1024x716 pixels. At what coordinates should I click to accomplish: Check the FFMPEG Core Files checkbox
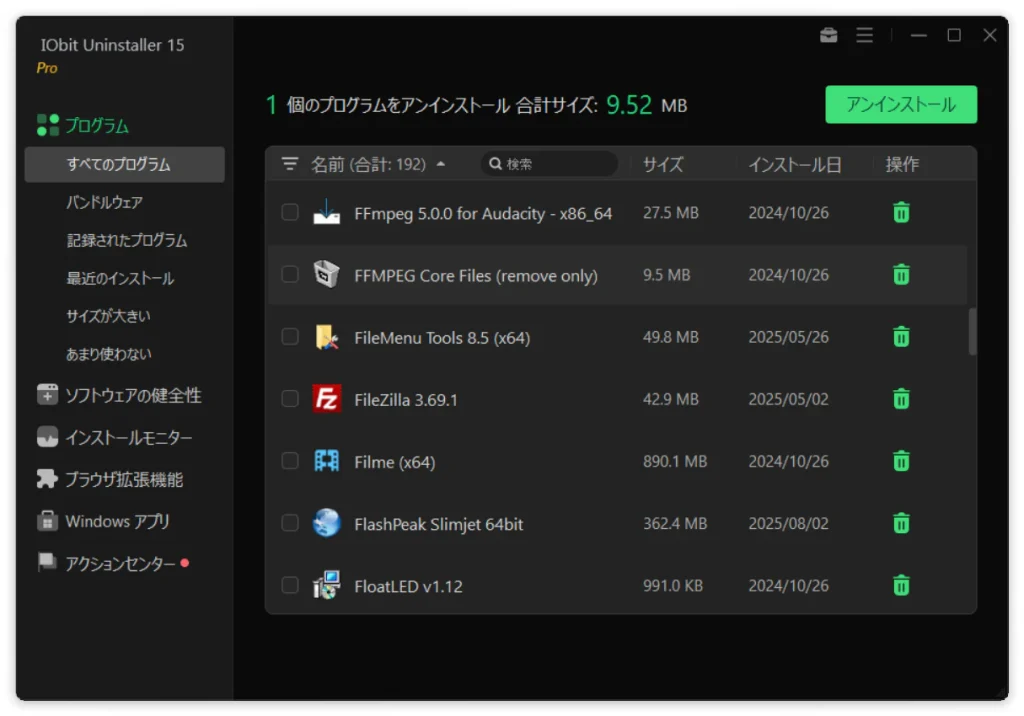click(290, 274)
